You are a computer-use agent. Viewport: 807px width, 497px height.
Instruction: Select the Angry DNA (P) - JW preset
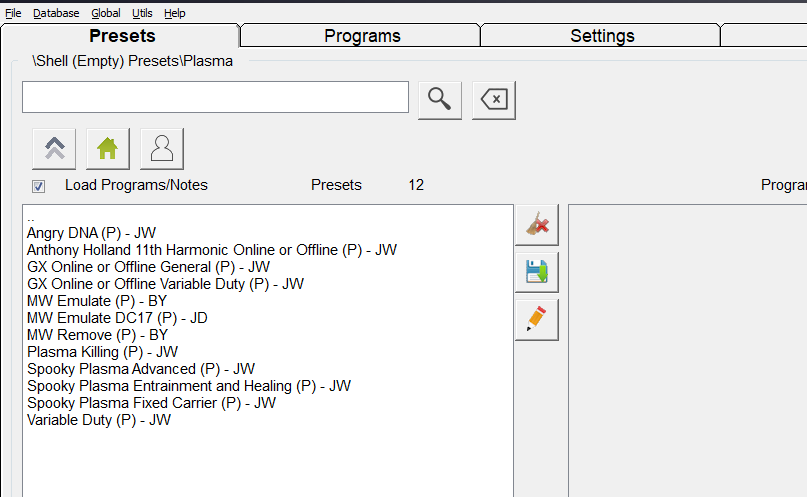point(92,233)
